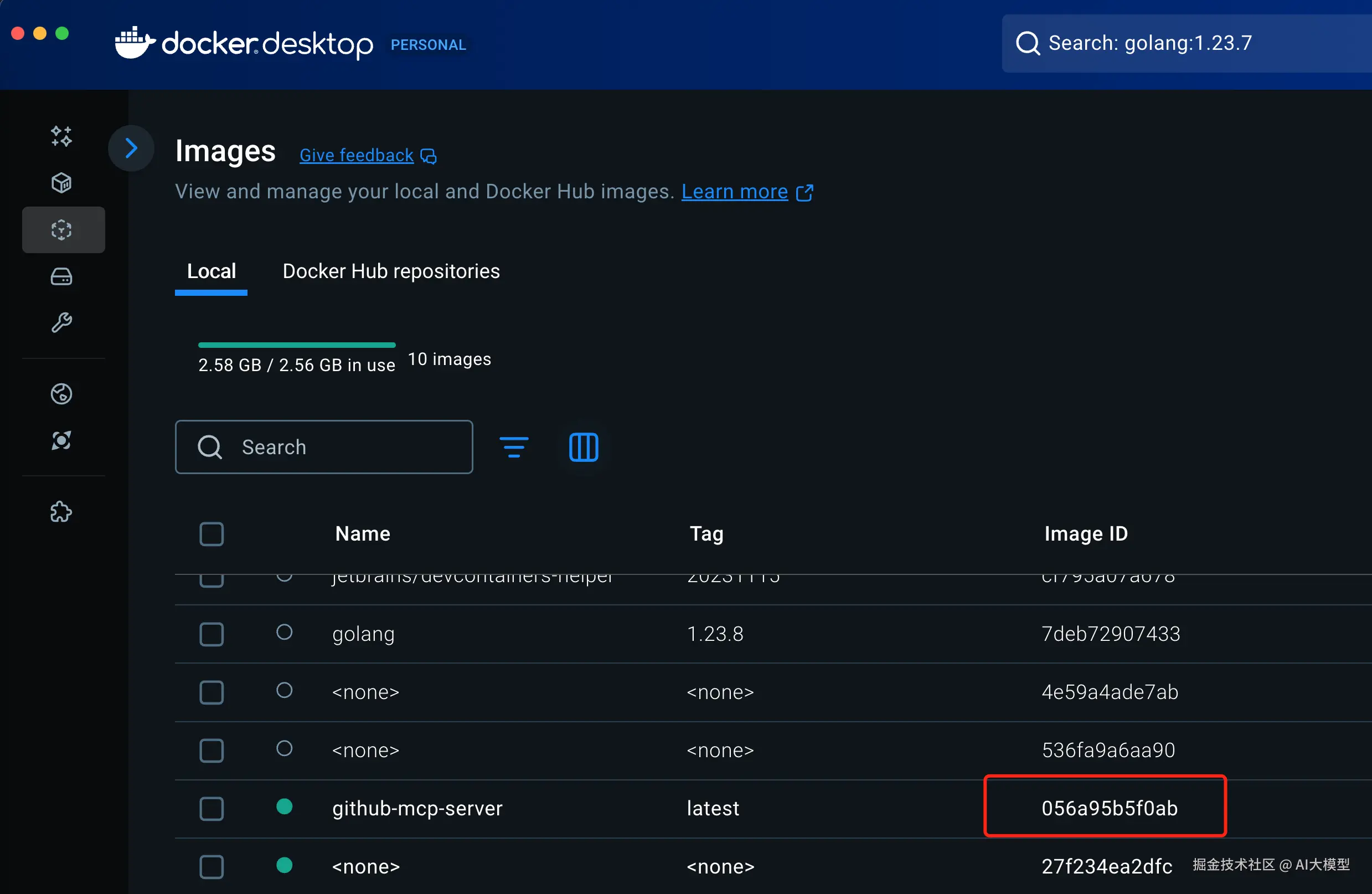Click the filter images icon

(514, 447)
